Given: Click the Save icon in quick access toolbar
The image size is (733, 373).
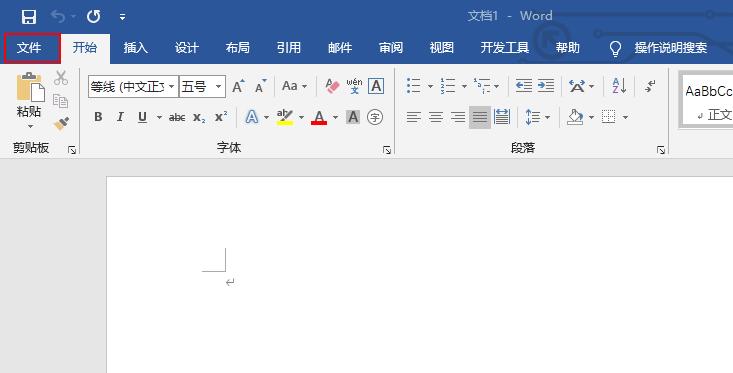Looking at the screenshot, I should click(x=29, y=17).
